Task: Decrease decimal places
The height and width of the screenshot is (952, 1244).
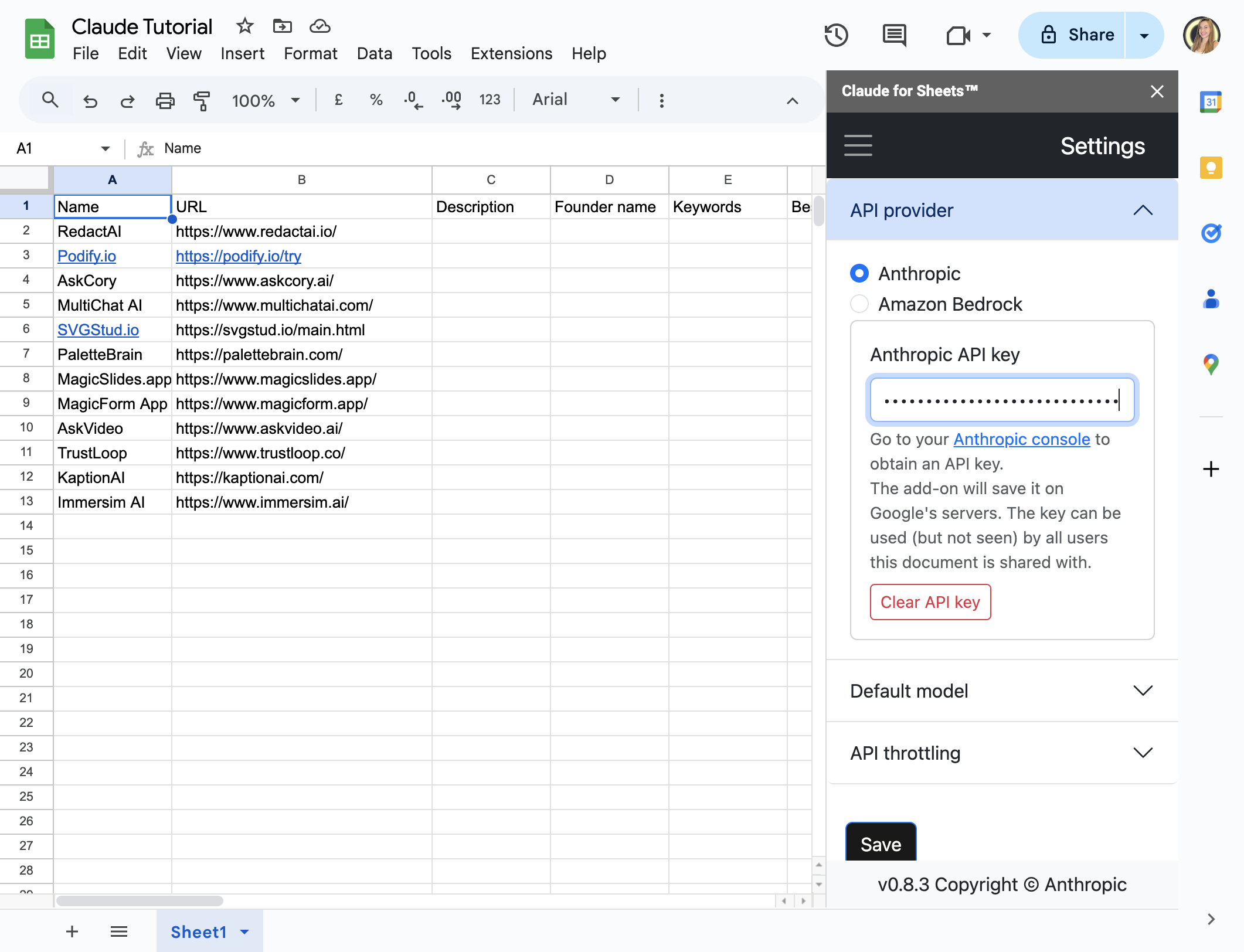Action: (413, 100)
